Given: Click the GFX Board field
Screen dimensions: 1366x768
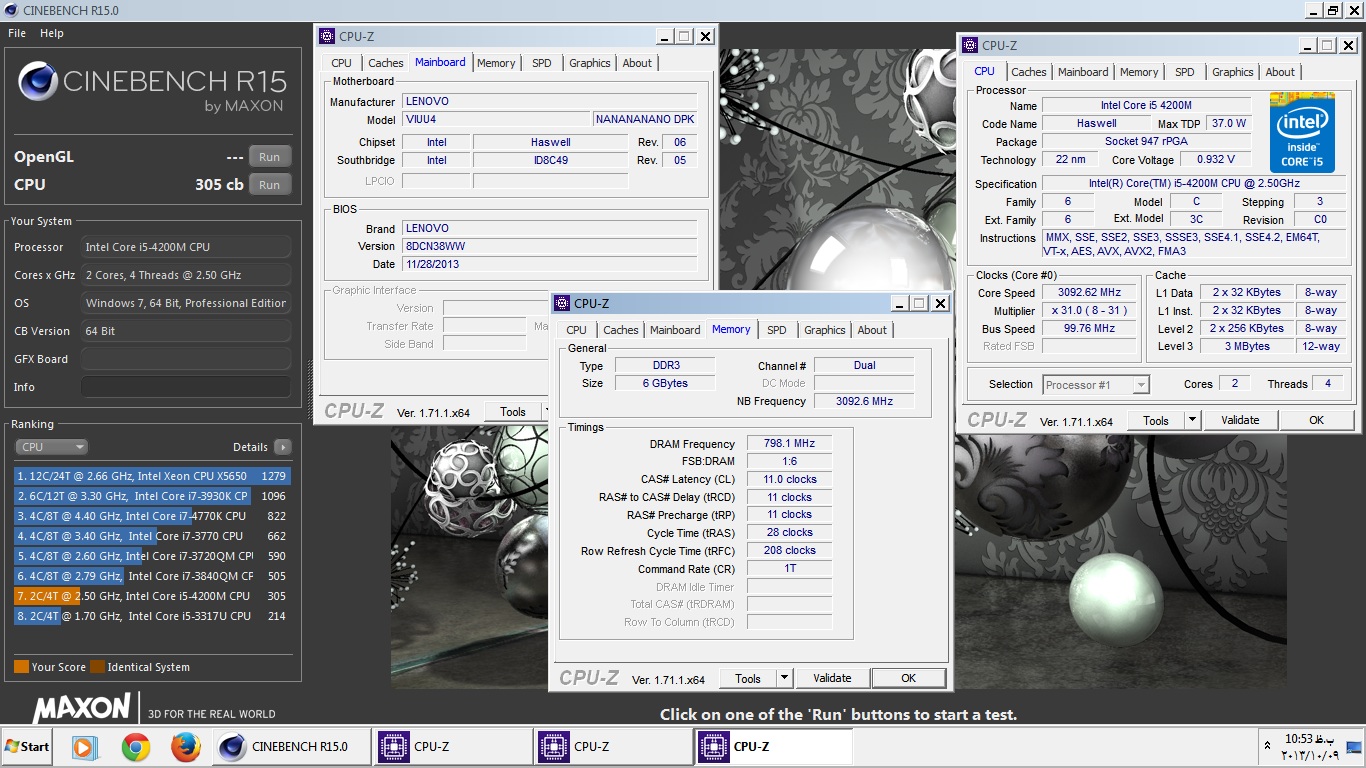Looking at the screenshot, I should click(186, 359).
